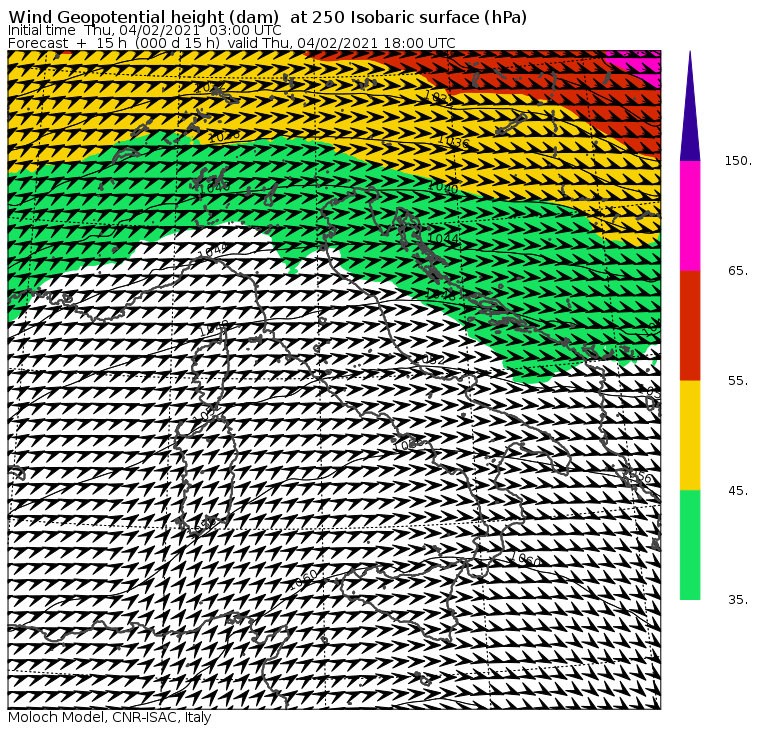Click the "Moloch Model, CNR-ISAC, Italy" credit text
Viewport: 760px width, 731px height.
[110, 717]
